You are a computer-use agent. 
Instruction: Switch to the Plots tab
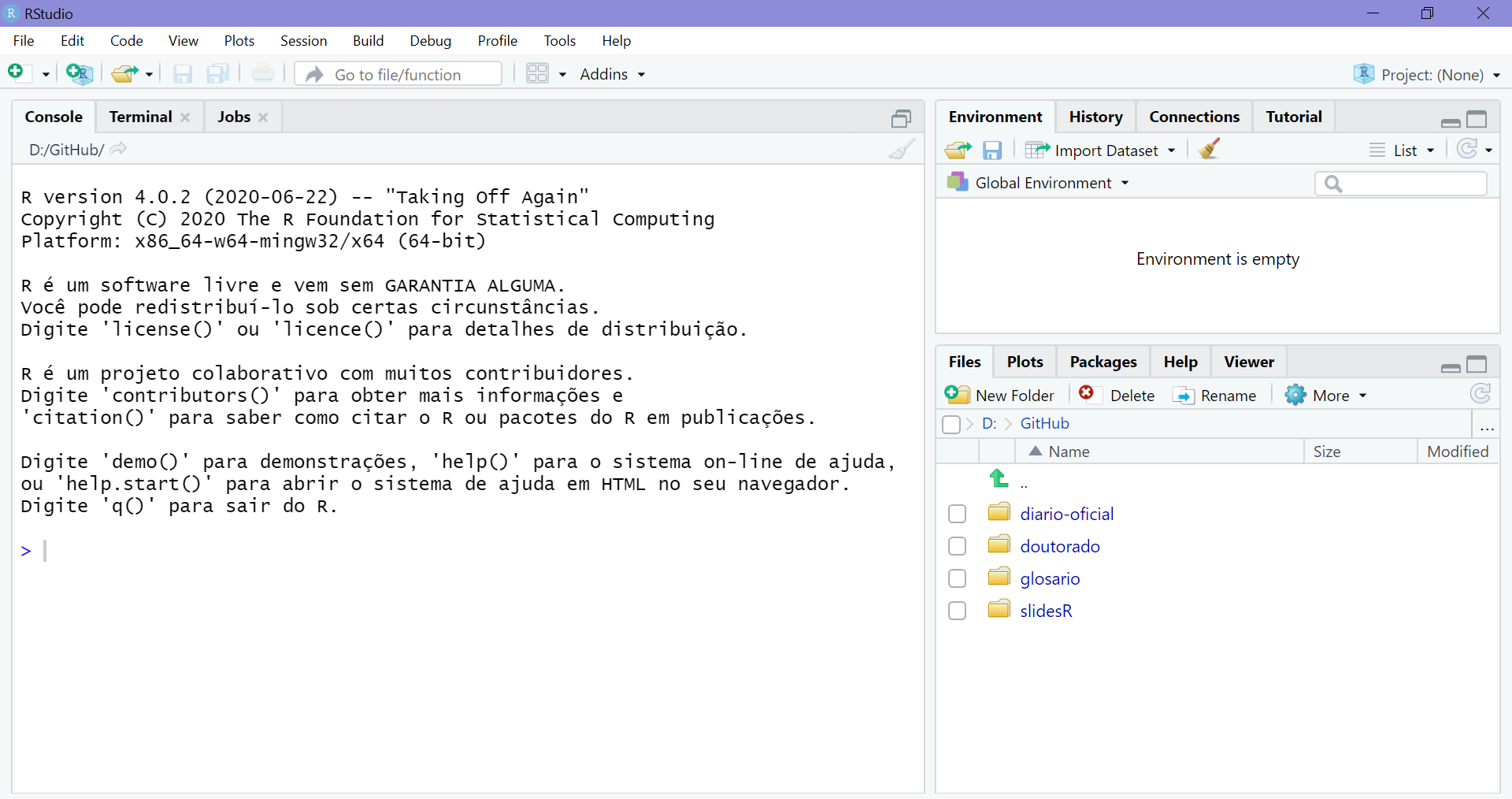(x=1025, y=362)
